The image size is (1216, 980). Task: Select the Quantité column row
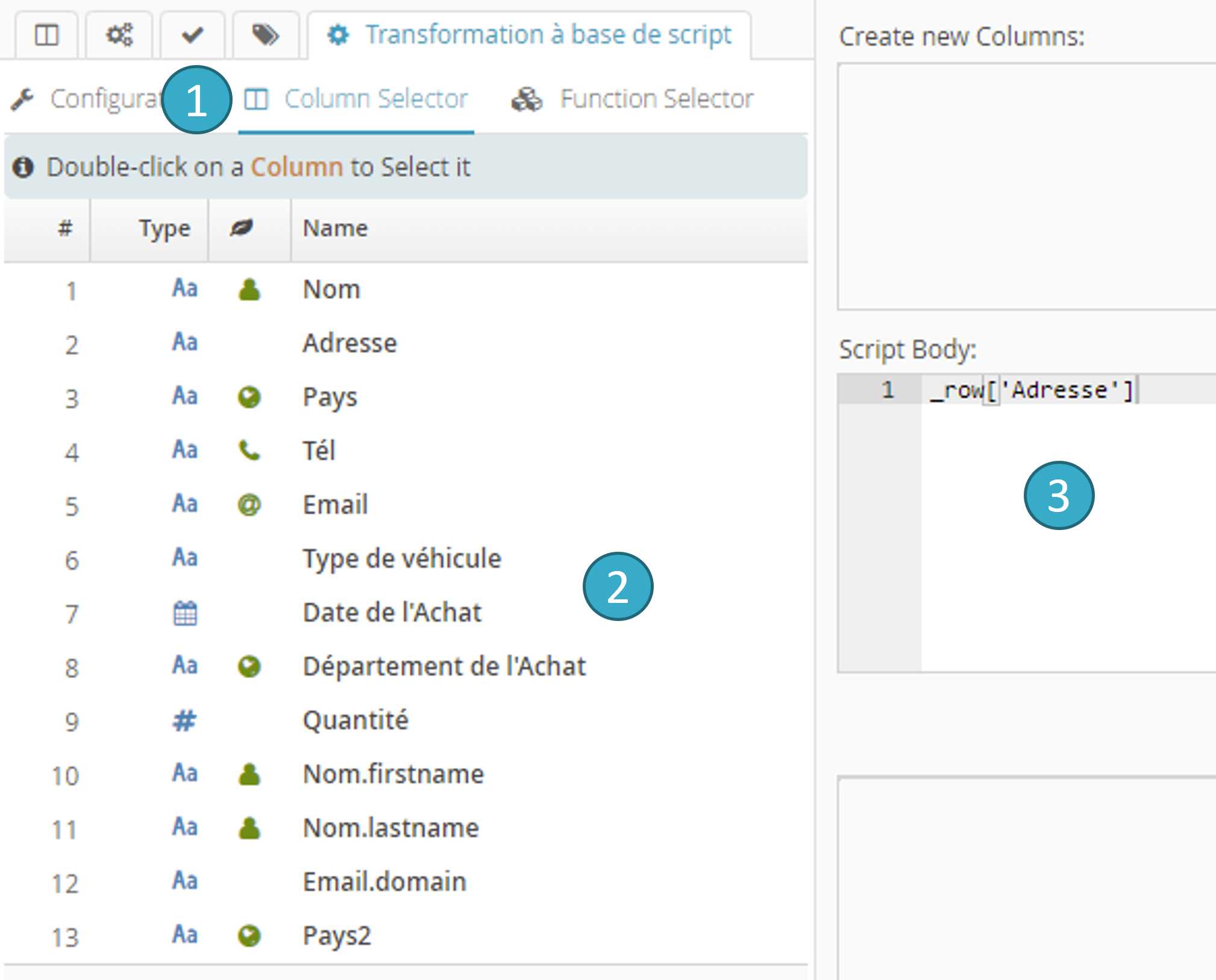pyautogui.click(x=406, y=720)
